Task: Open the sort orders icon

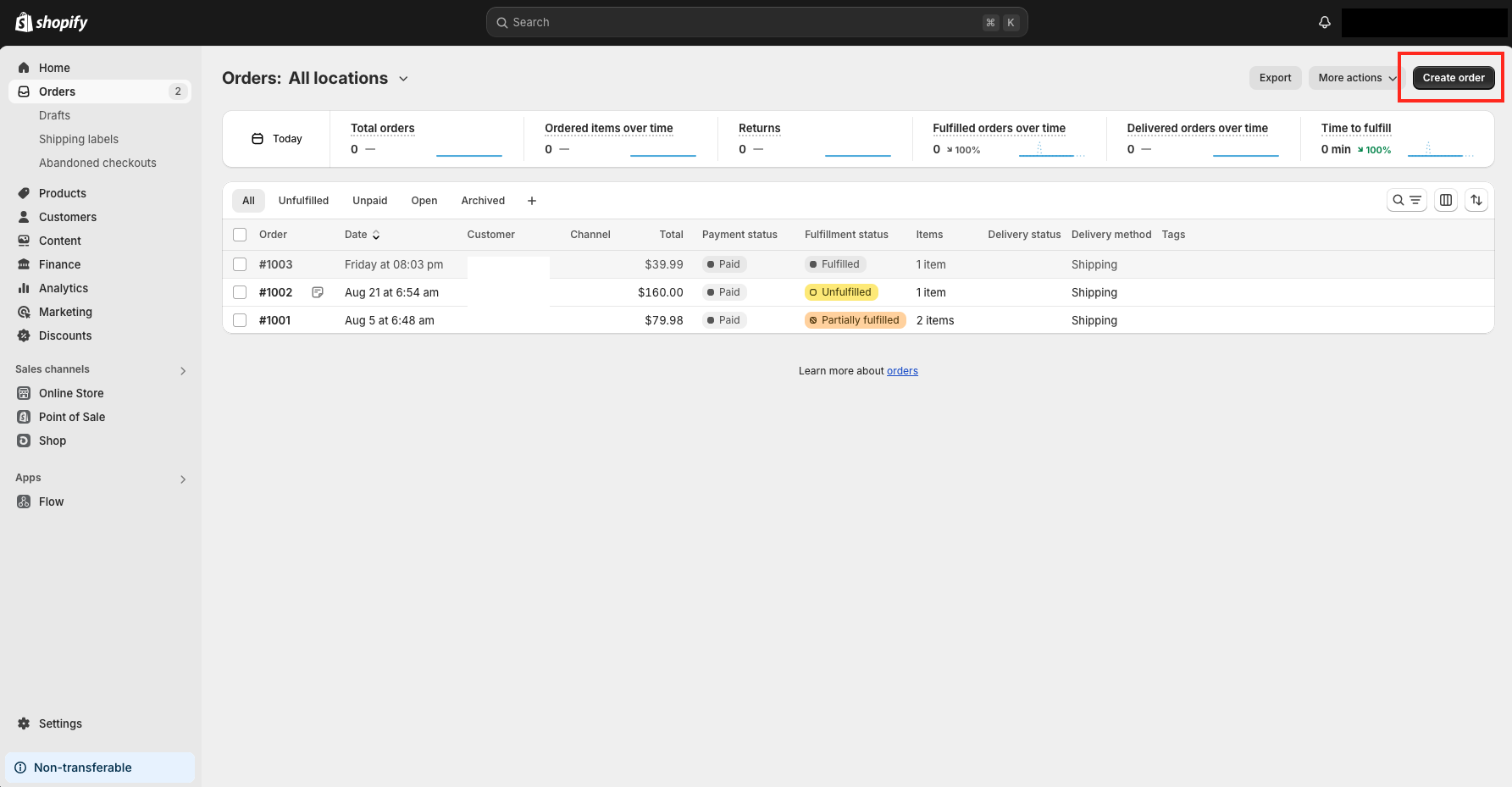Action: [1476, 200]
